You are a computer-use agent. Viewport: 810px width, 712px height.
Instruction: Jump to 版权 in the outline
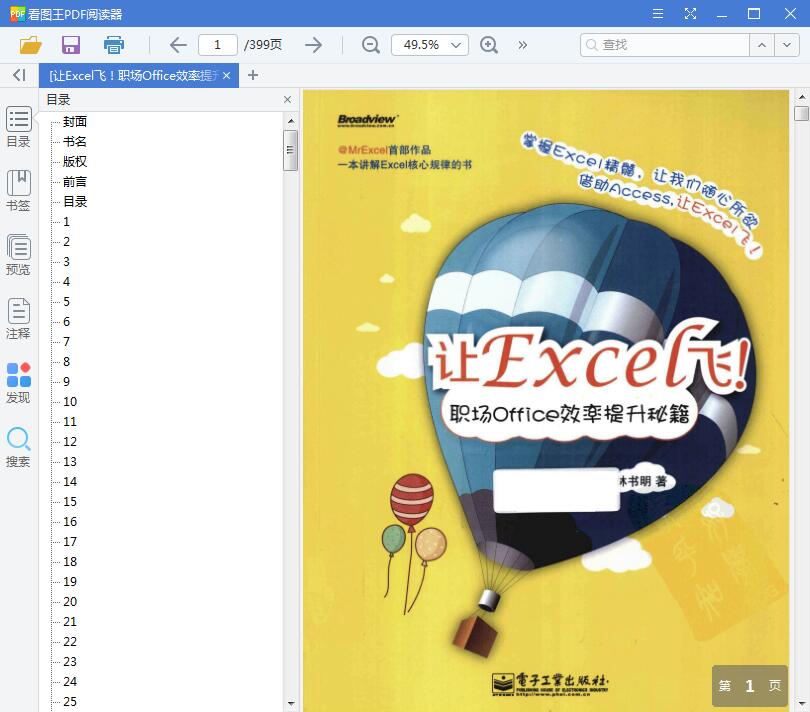75,162
